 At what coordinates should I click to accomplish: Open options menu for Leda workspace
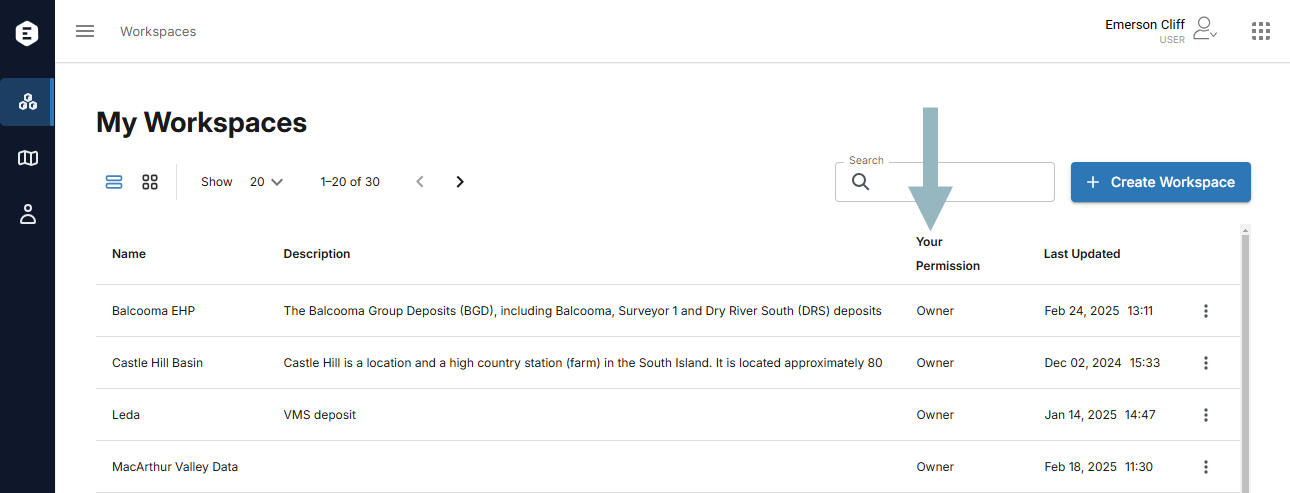click(1206, 415)
